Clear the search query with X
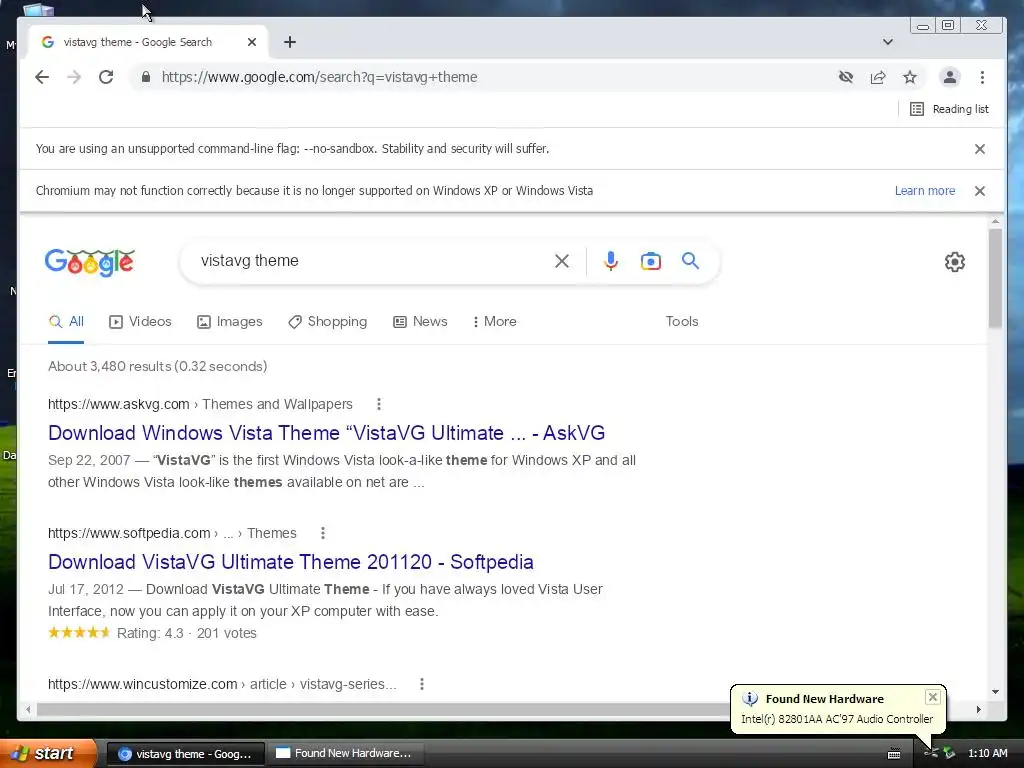The image size is (1024, 768). click(x=562, y=261)
